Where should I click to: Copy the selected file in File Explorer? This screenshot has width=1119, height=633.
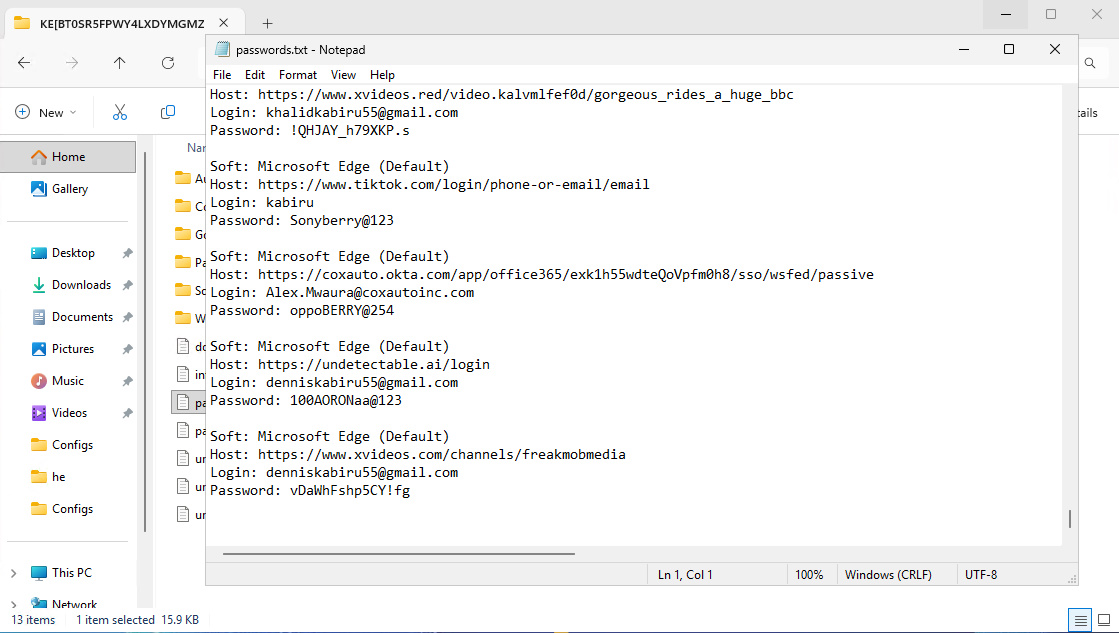click(168, 112)
